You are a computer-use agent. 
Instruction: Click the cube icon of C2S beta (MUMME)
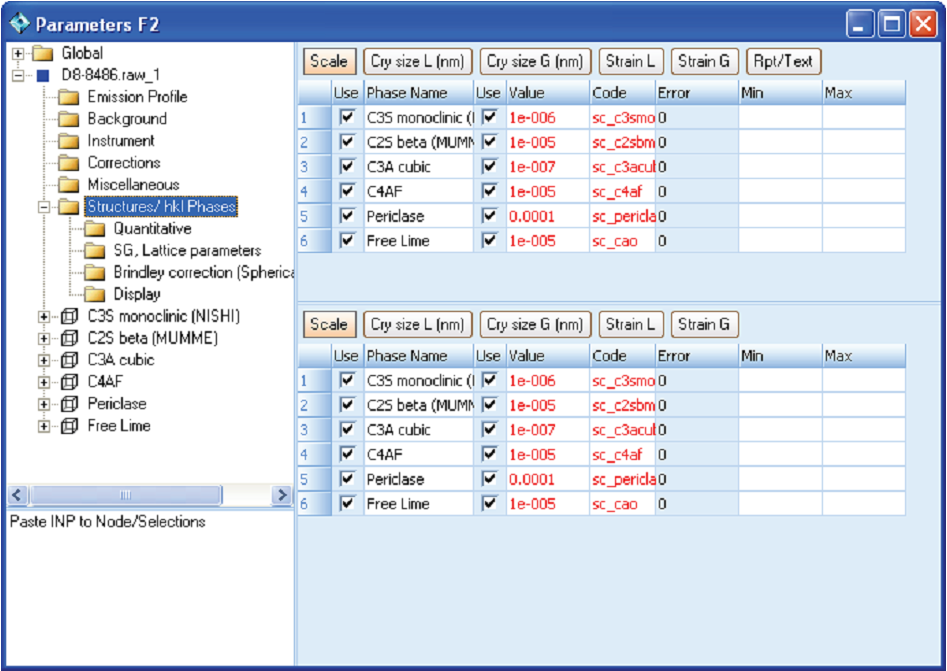[69, 338]
